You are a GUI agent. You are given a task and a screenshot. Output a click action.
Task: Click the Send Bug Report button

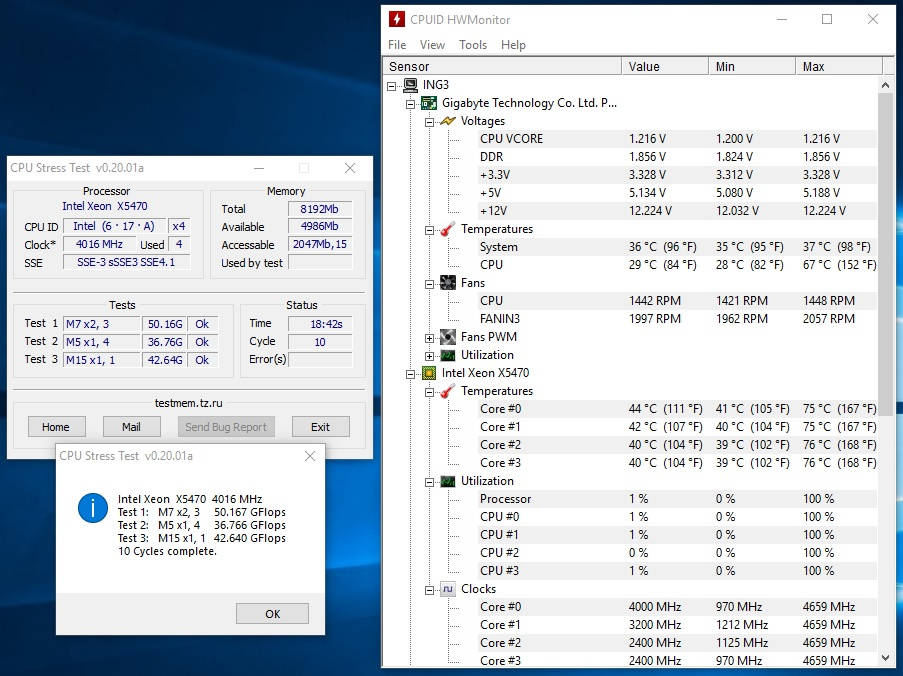(x=226, y=427)
